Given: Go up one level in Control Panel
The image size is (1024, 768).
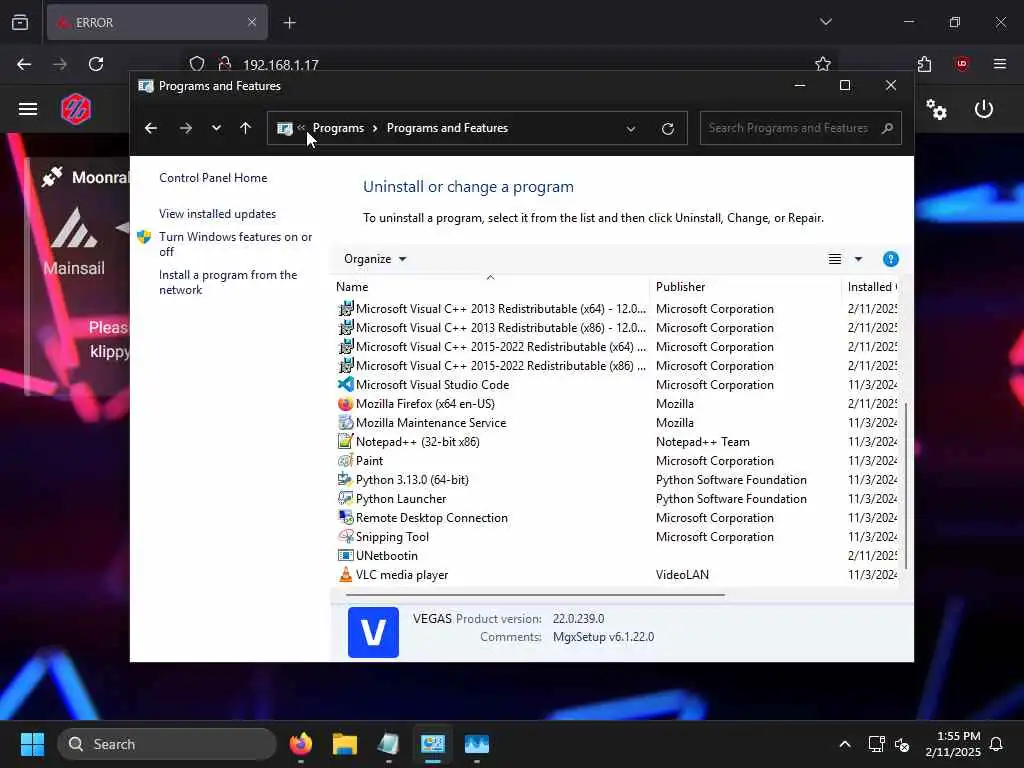Looking at the screenshot, I should tap(246, 128).
